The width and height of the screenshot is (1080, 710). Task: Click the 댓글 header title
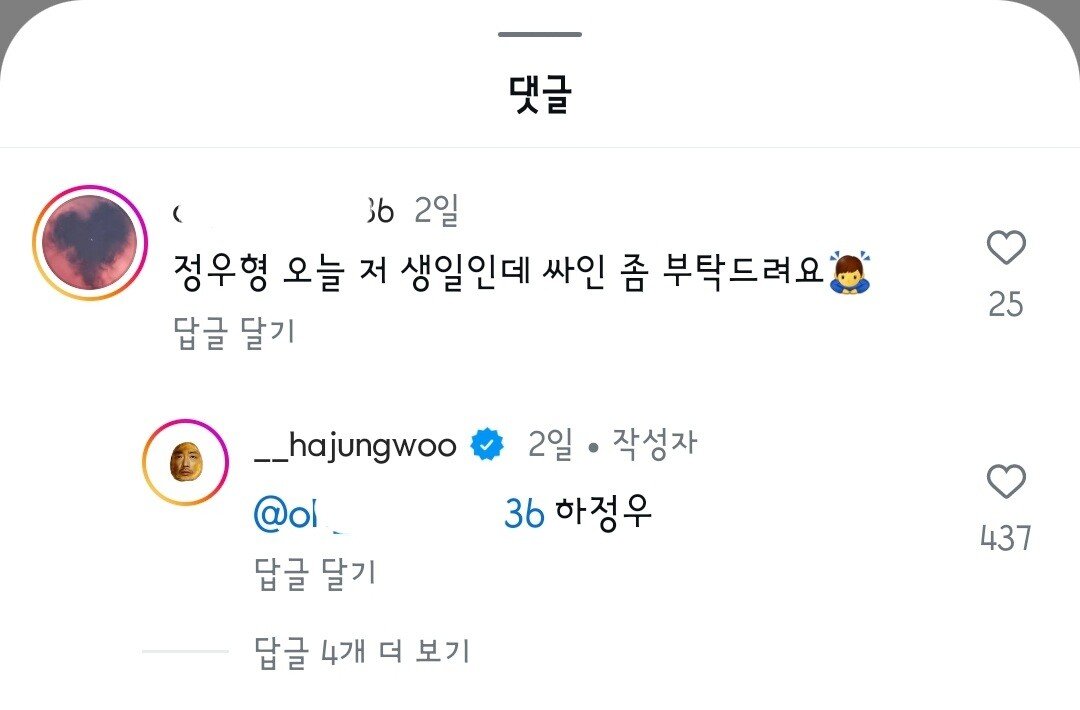(x=540, y=94)
